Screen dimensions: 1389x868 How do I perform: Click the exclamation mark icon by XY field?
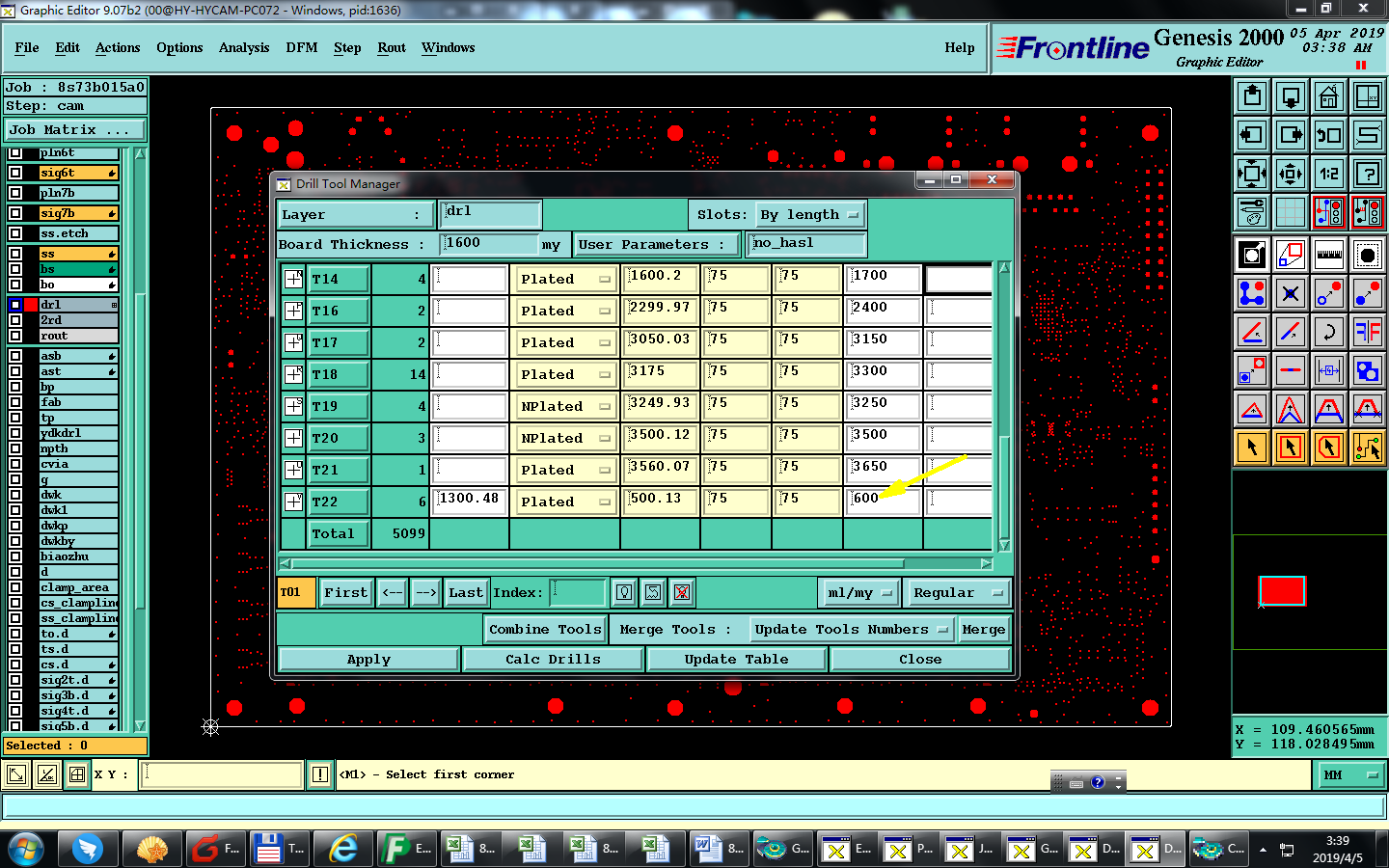tap(320, 774)
